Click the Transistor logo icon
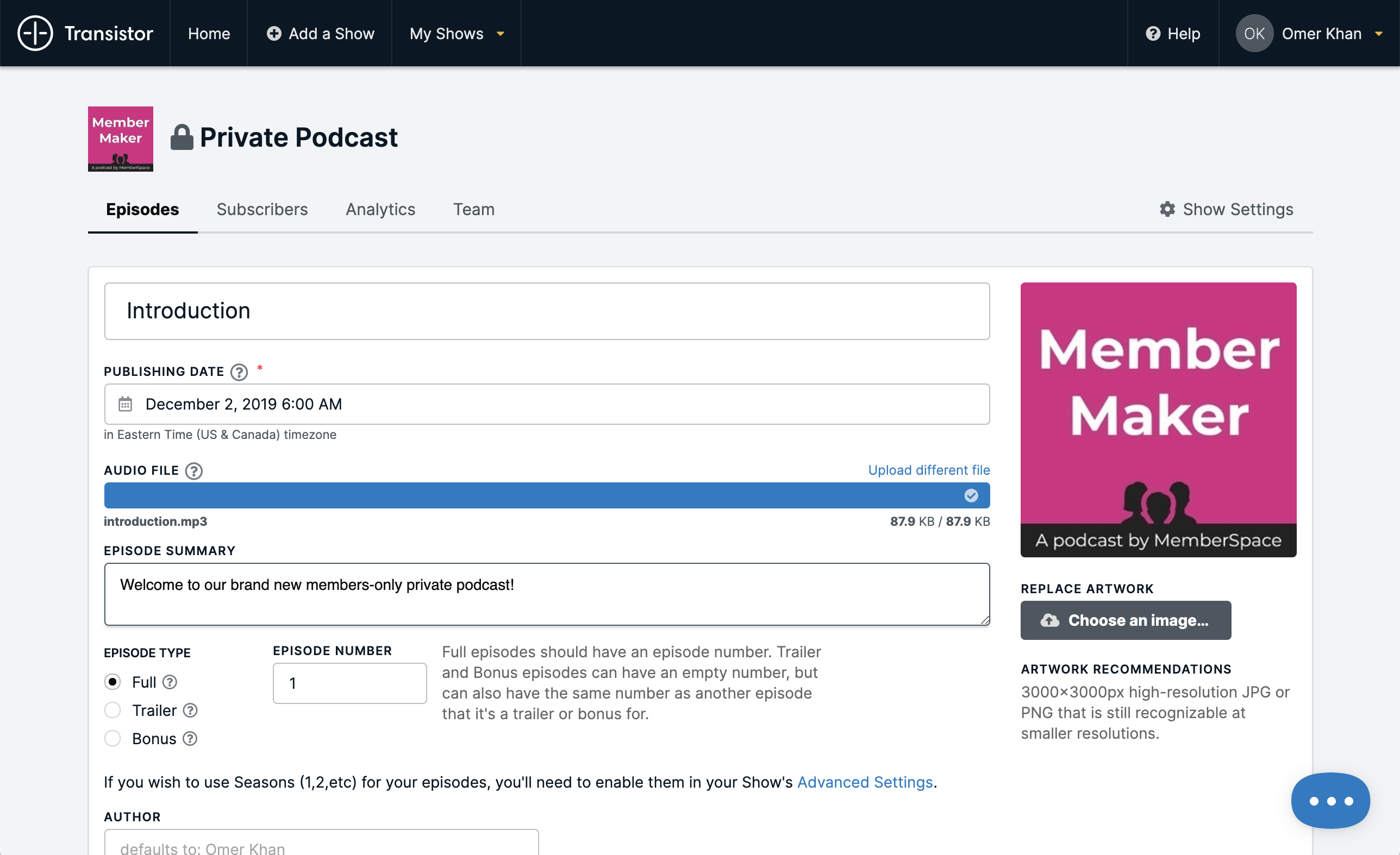The image size is (1400, 855). pyautogui.click(x=35, y=34)
